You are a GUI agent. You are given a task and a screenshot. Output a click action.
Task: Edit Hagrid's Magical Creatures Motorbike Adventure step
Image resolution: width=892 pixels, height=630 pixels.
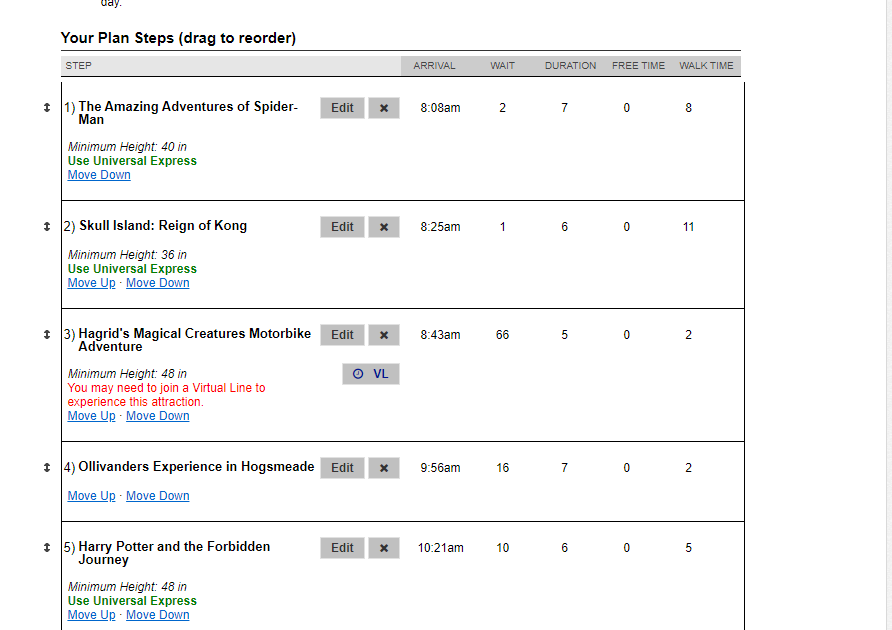click(x=342, y=335)
